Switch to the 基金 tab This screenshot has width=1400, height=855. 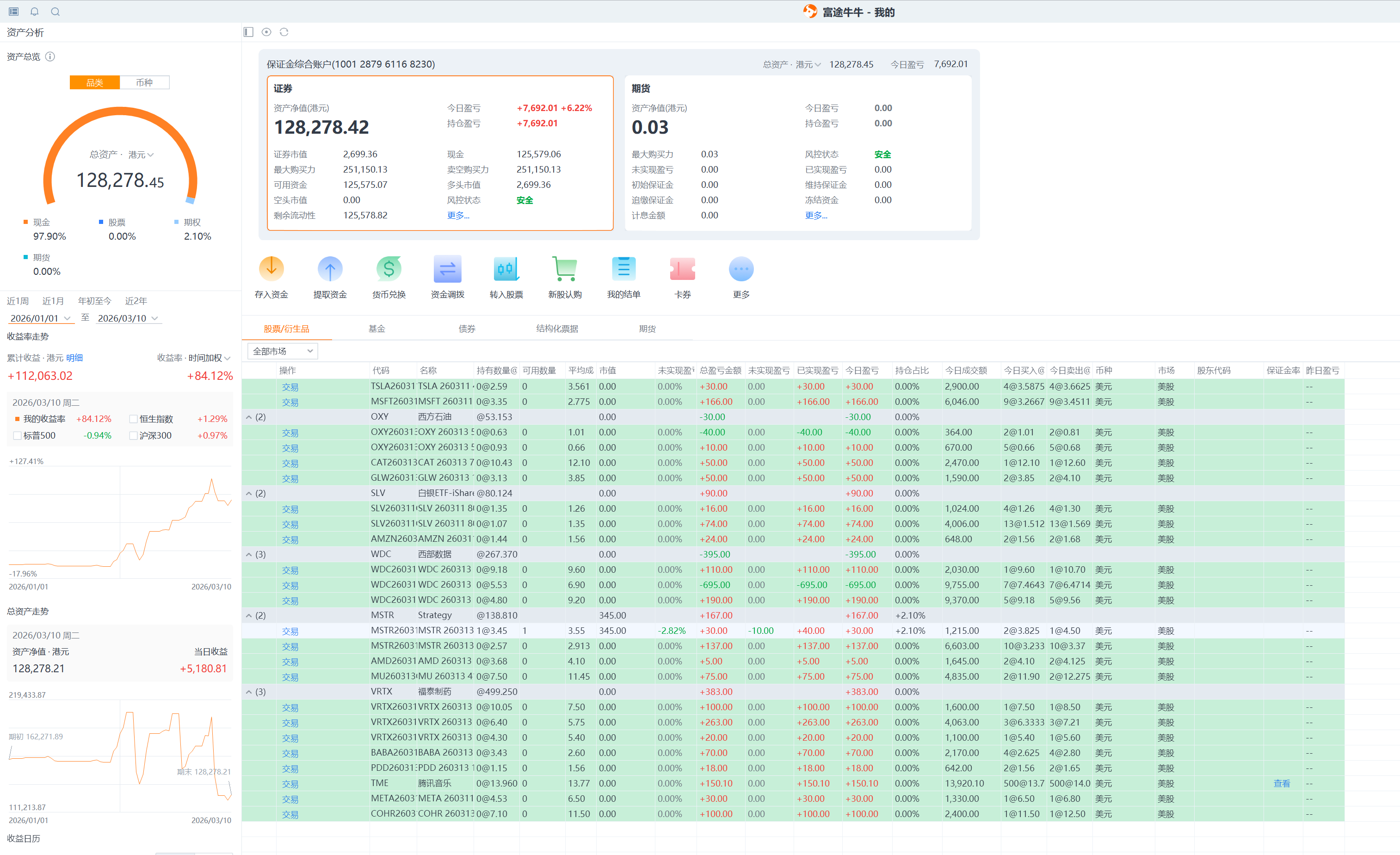376,328
